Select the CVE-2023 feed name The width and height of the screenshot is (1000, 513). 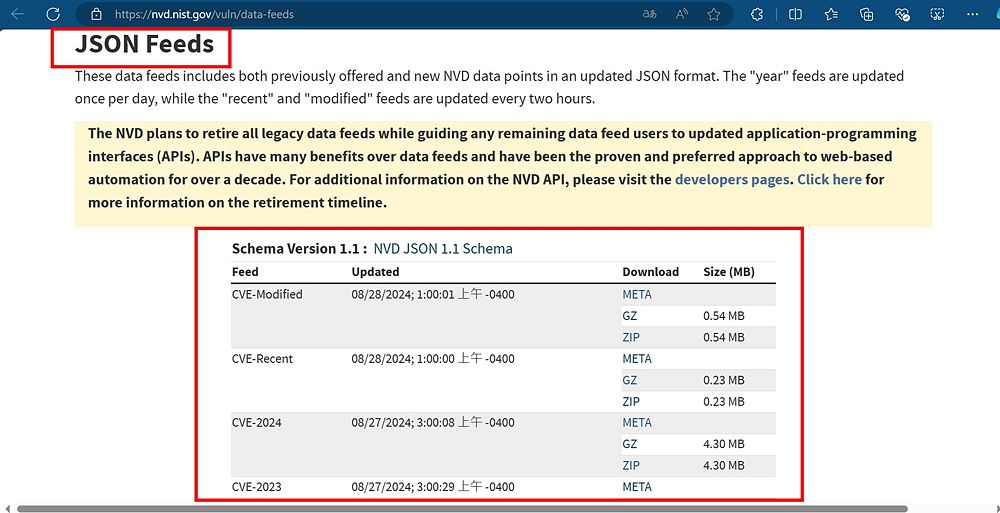(x=256, y=487)
